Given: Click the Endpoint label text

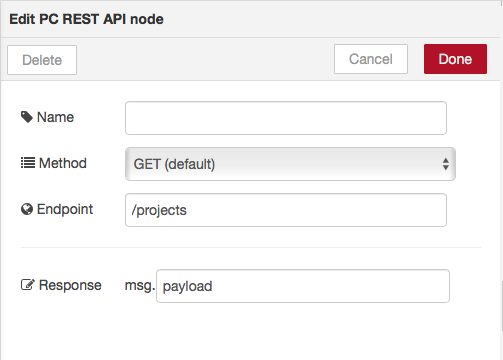Looking at the screenshot, I should tap(65, 209).
